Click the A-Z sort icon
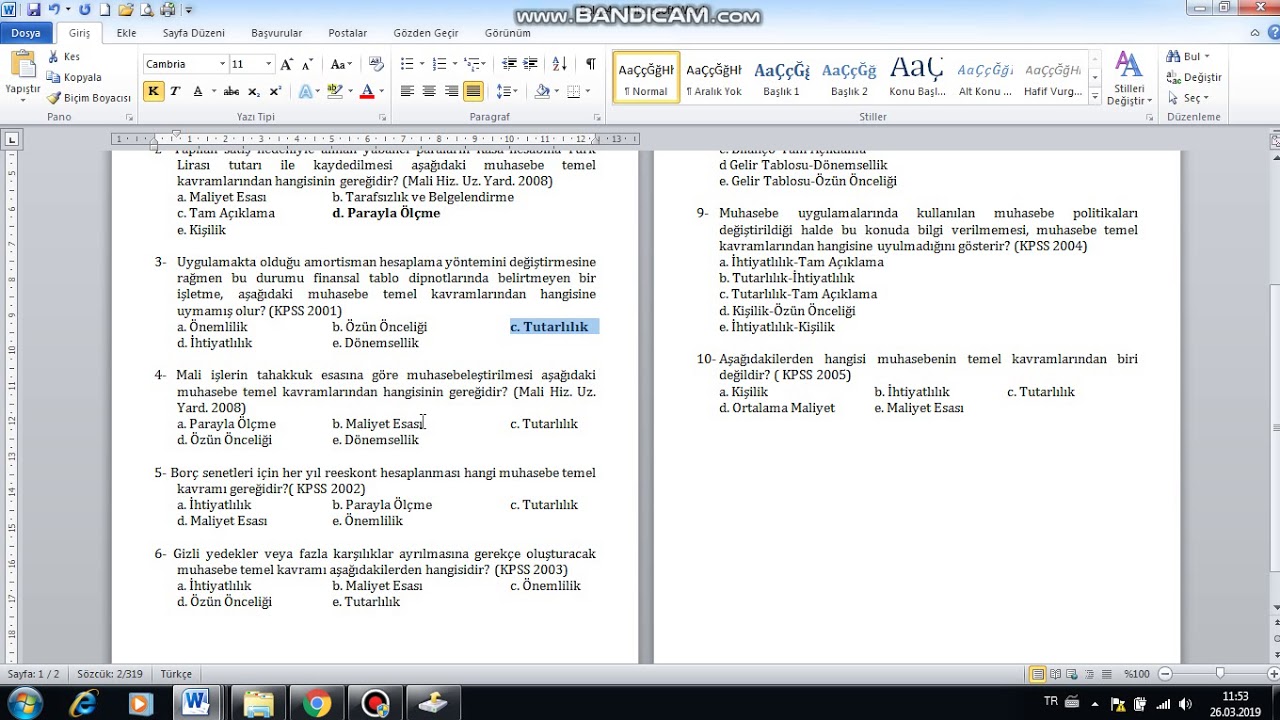1280x720 pixels. point(560,64)
